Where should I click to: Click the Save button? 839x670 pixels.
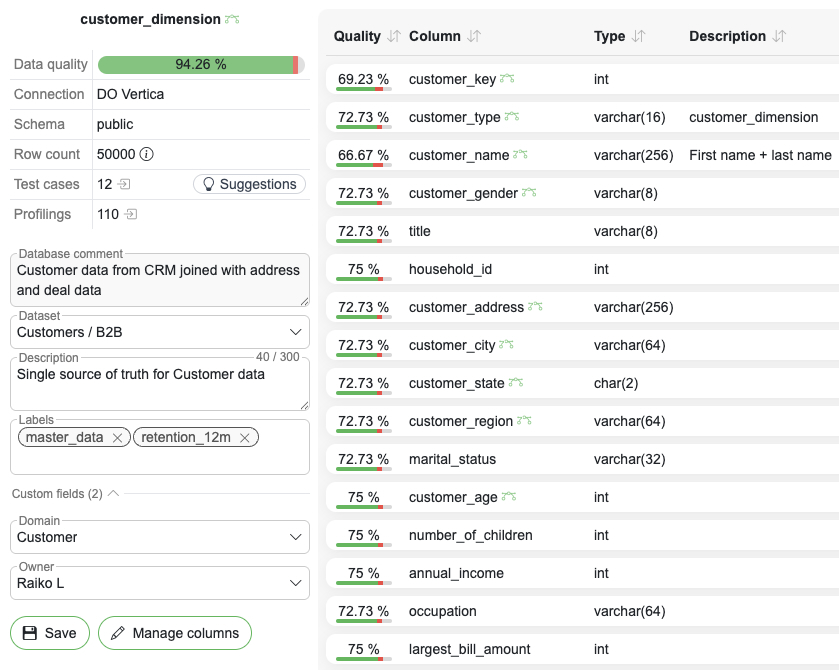(x=50, y=633)
